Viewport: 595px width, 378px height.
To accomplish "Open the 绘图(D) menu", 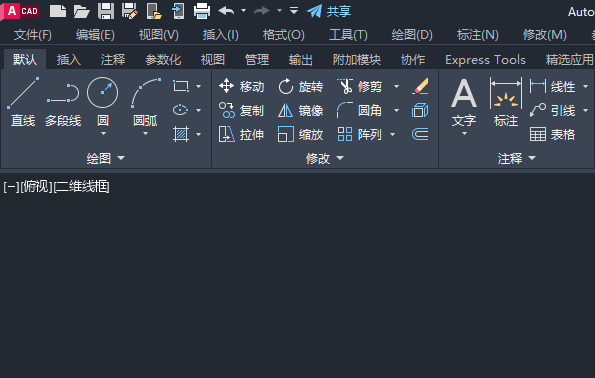I will tap(412, 35).
